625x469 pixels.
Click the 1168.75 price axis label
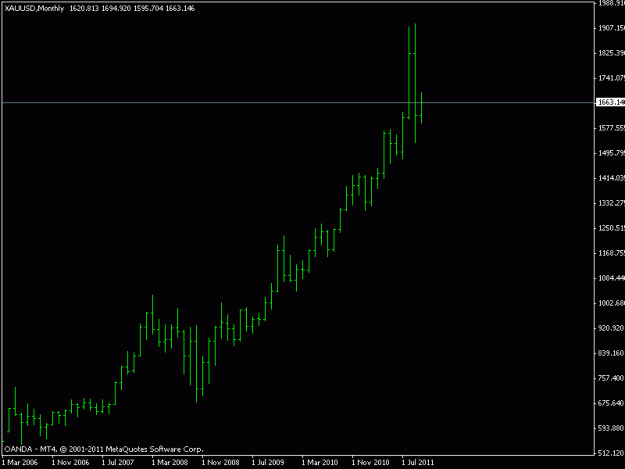[611, 253]
